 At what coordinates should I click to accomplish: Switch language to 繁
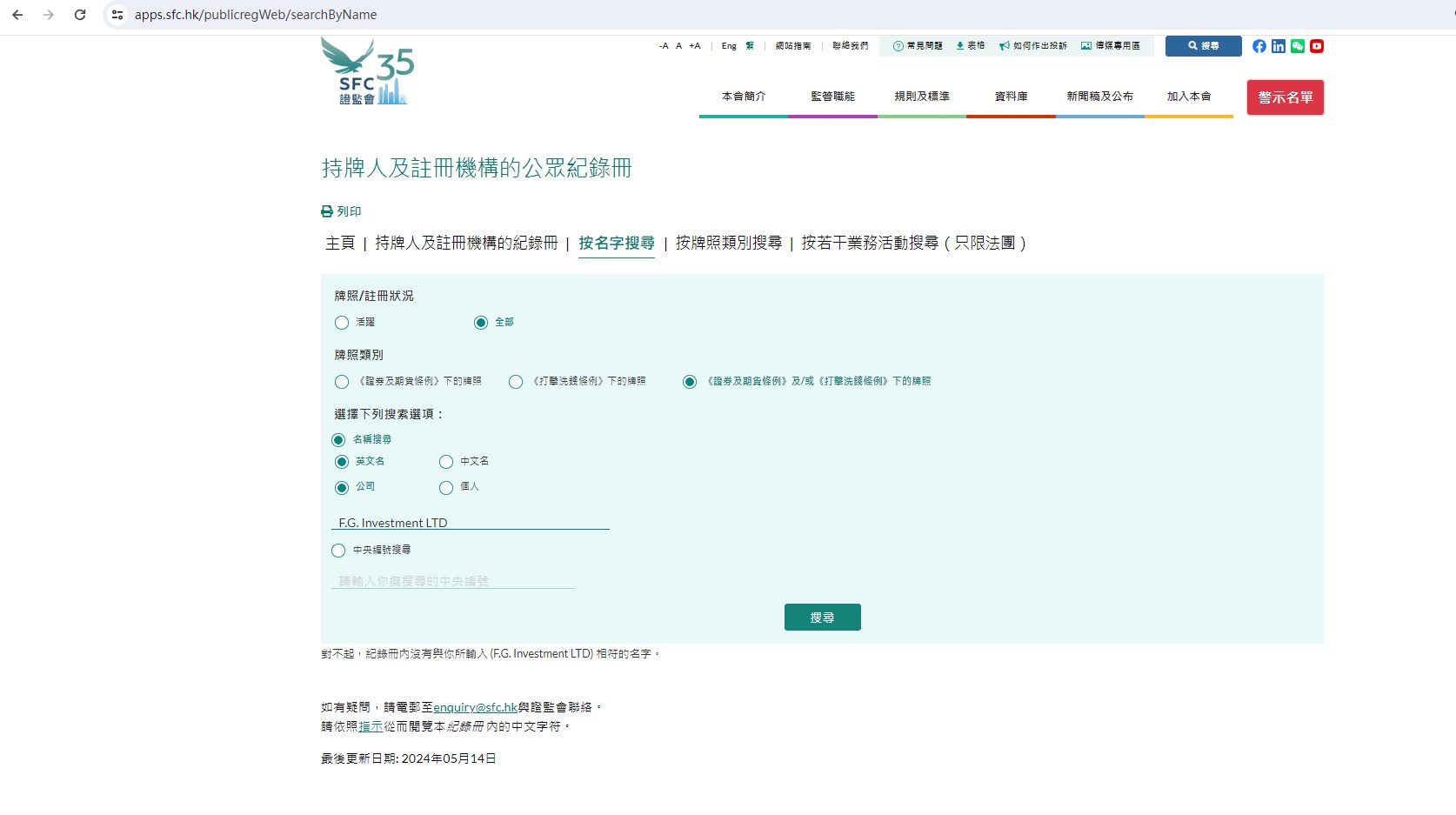[750, 46]
